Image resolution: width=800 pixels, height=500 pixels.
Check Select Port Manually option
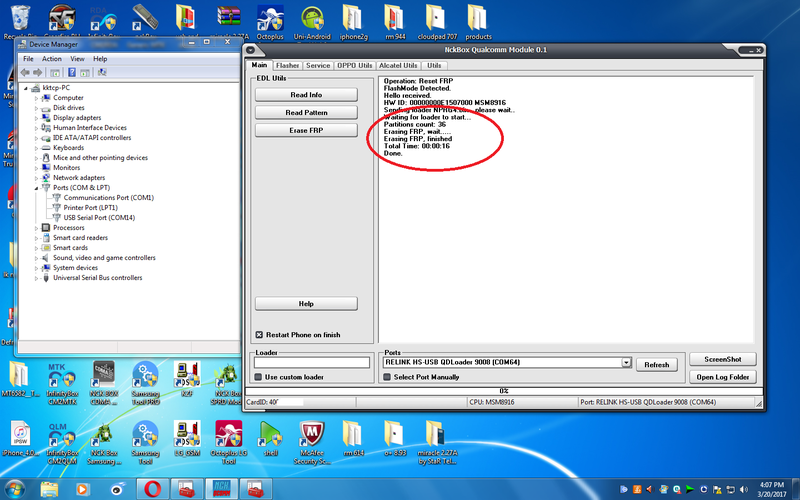[388, 377]
